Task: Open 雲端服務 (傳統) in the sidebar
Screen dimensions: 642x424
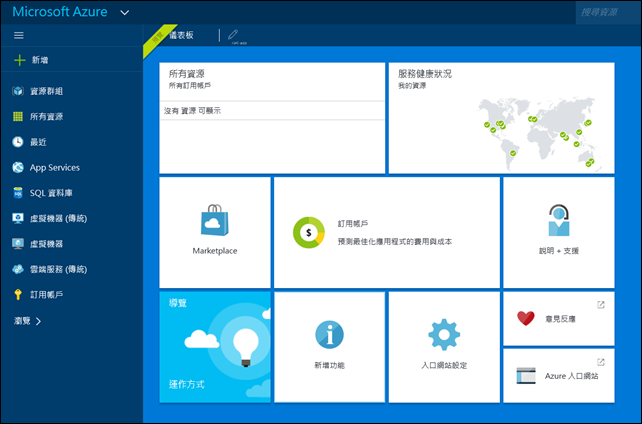Action: [x=57, y=269]
